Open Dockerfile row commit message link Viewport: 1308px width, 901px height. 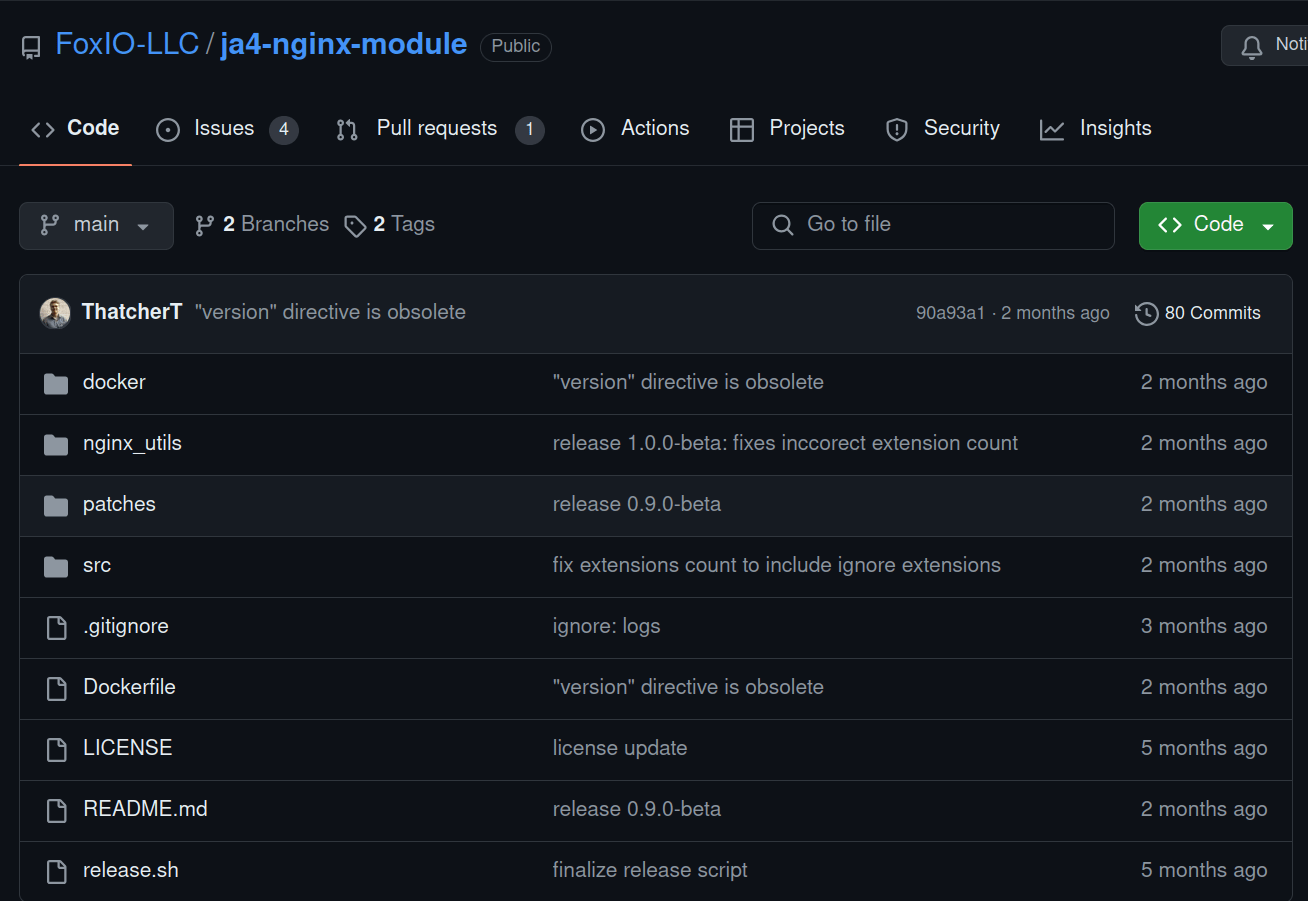point(688,687)
